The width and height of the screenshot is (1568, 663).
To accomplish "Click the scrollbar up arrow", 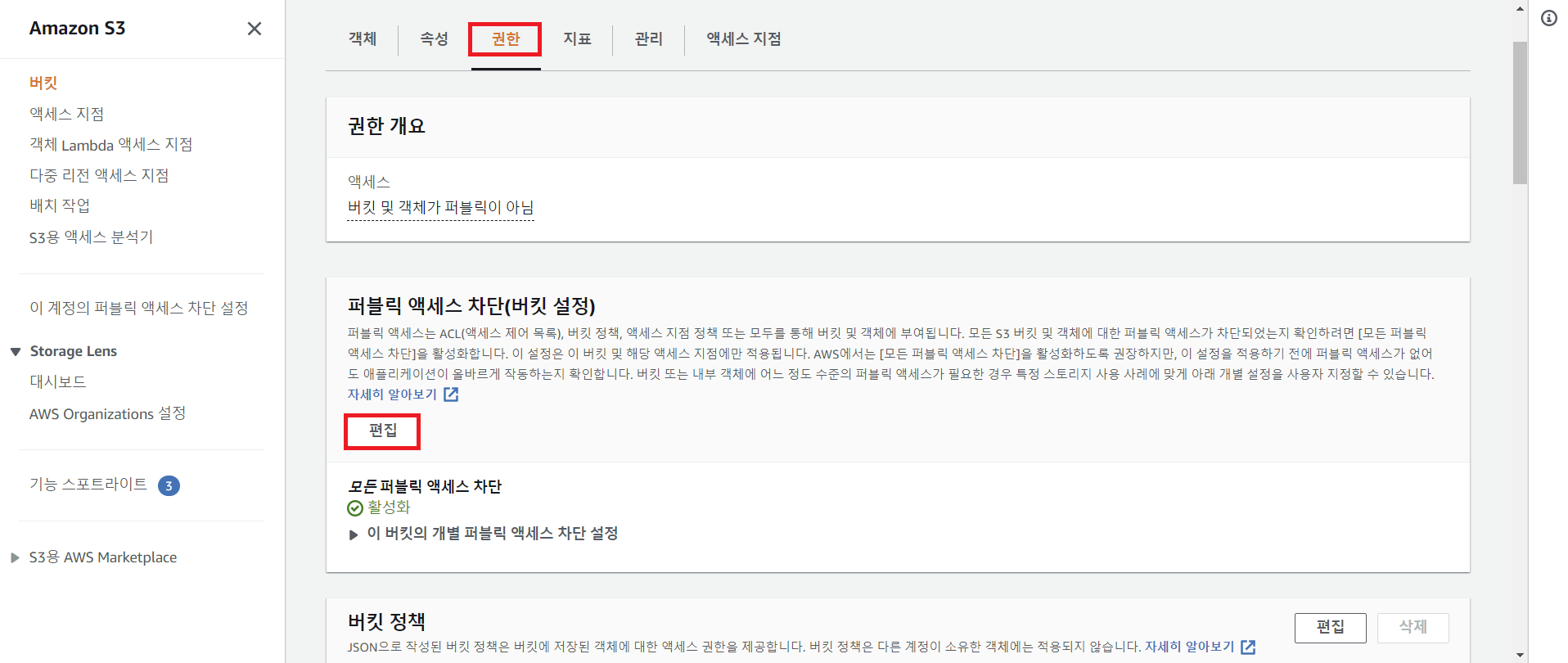I will pos(1520,9).
